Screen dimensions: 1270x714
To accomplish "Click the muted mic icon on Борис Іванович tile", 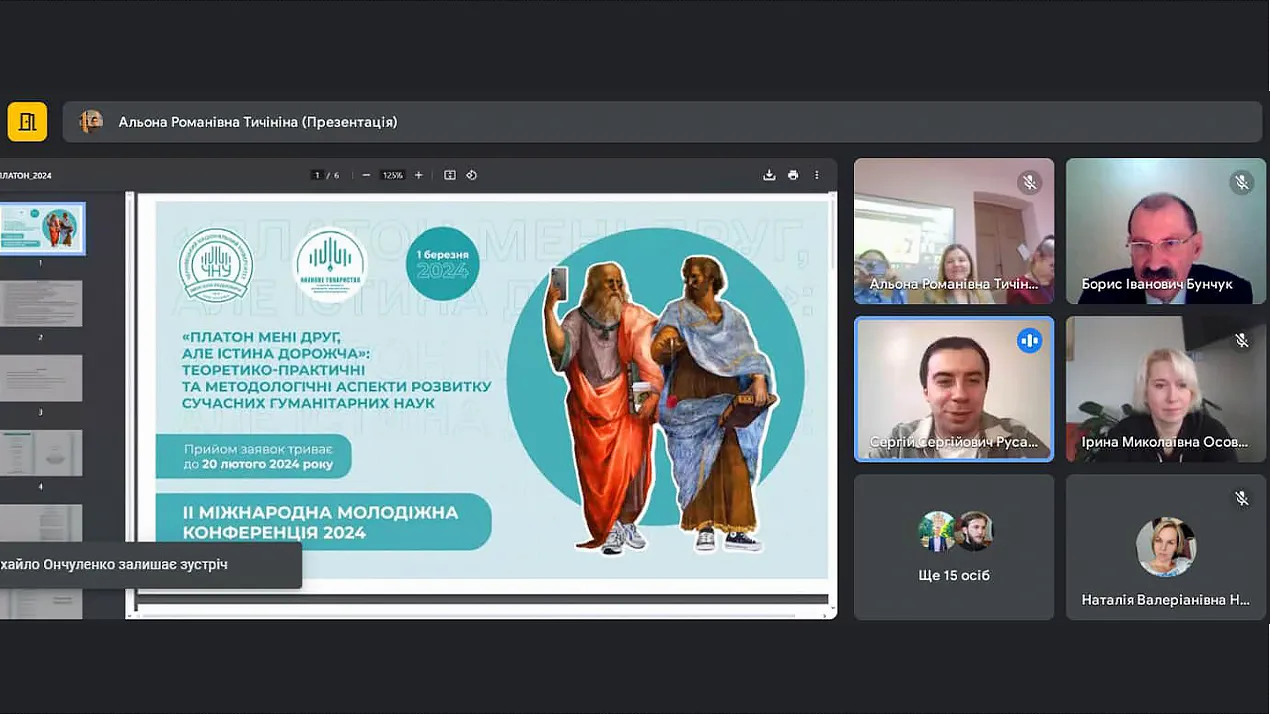I will click(1241, 182).
